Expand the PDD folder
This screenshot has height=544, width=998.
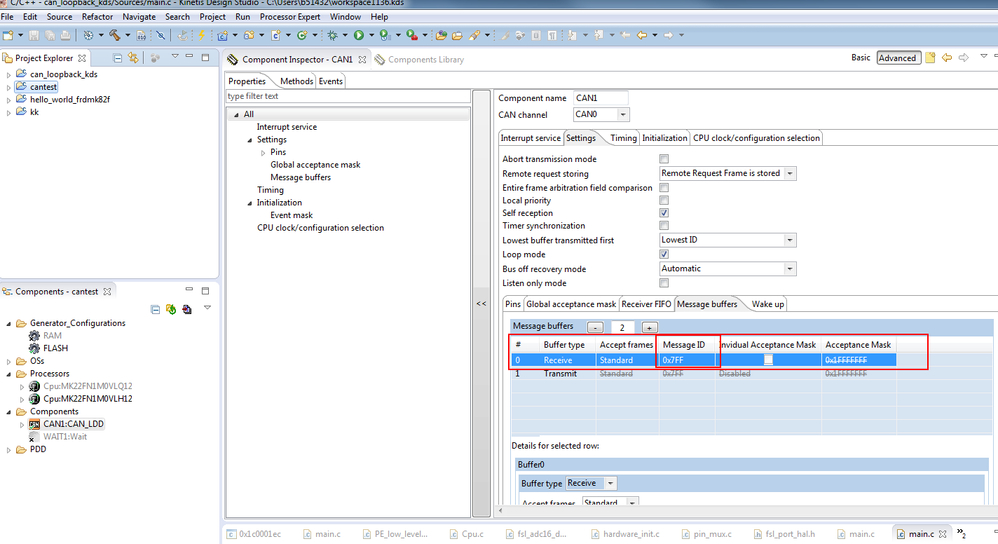coord(8,450)
